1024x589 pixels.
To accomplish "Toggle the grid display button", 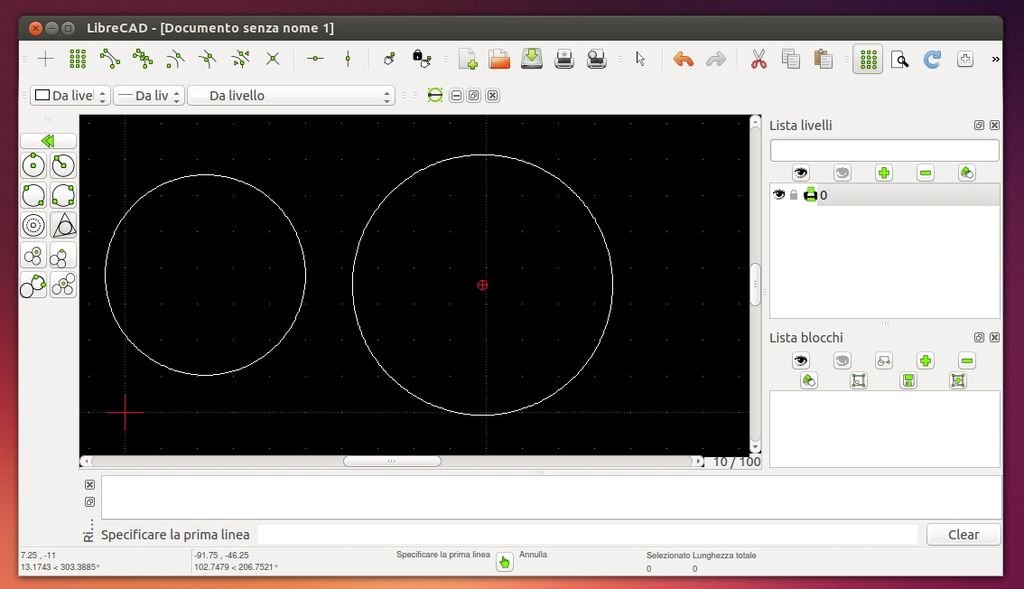I will tap(867, 59).
